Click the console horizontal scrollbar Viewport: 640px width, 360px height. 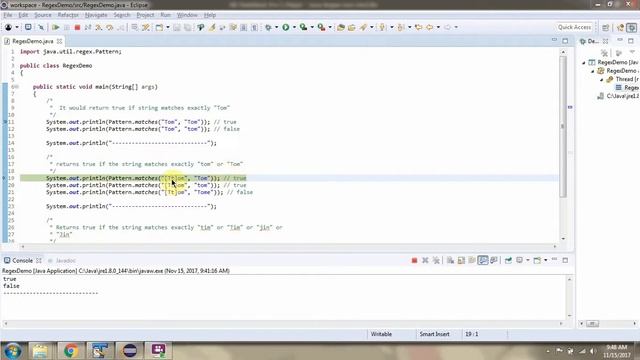[283, 323]
